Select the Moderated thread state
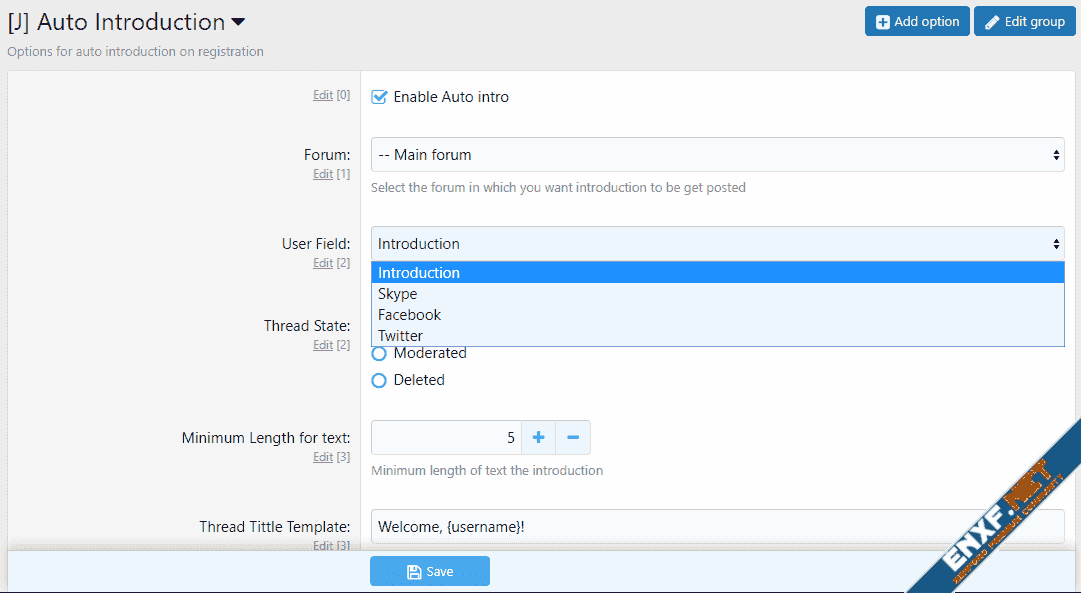 (379, 353)
